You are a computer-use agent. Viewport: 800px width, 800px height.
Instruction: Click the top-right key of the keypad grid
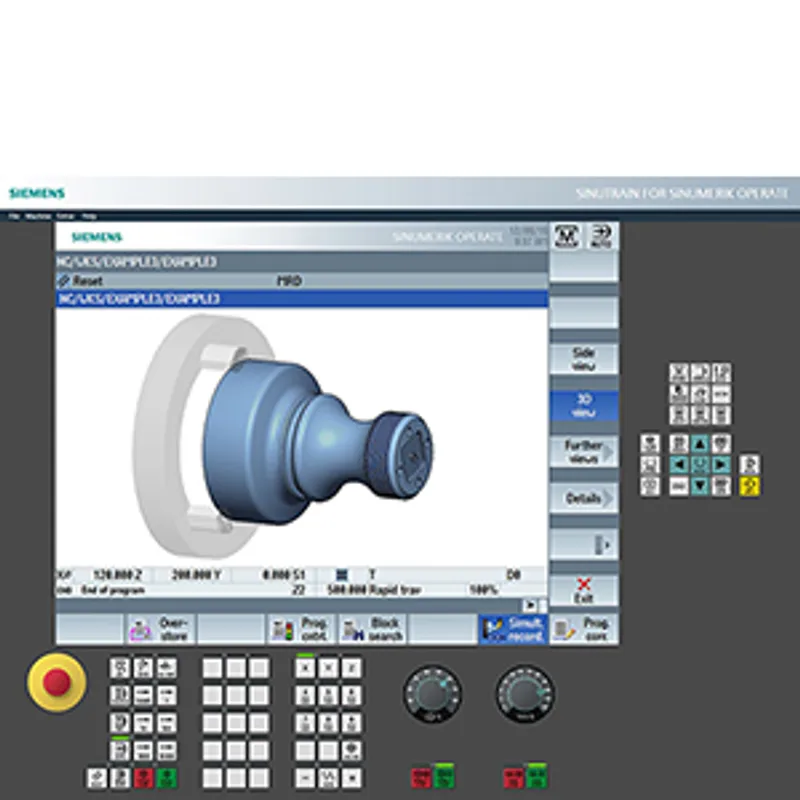coord(720,373)
